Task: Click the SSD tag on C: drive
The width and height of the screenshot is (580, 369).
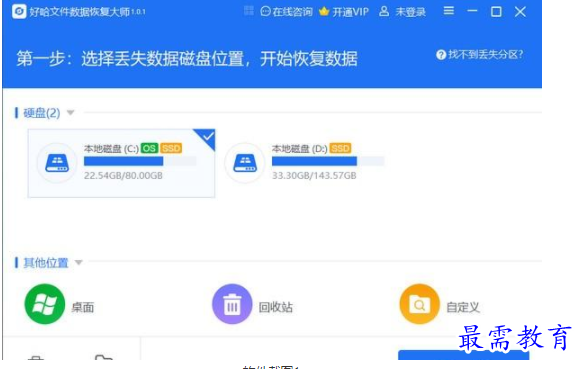Action: [171, 148]
